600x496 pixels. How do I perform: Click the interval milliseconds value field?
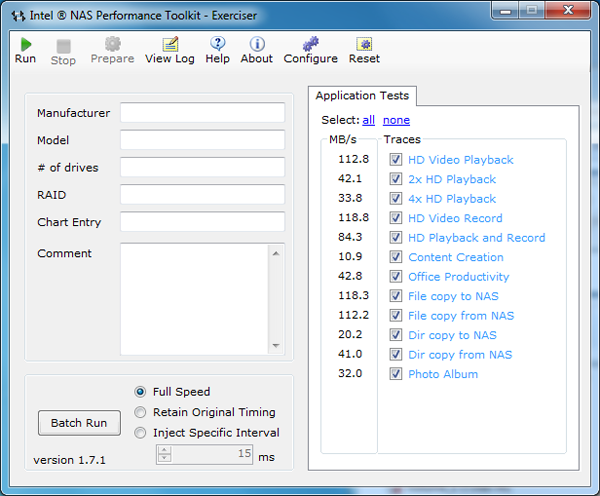[212, 454]
